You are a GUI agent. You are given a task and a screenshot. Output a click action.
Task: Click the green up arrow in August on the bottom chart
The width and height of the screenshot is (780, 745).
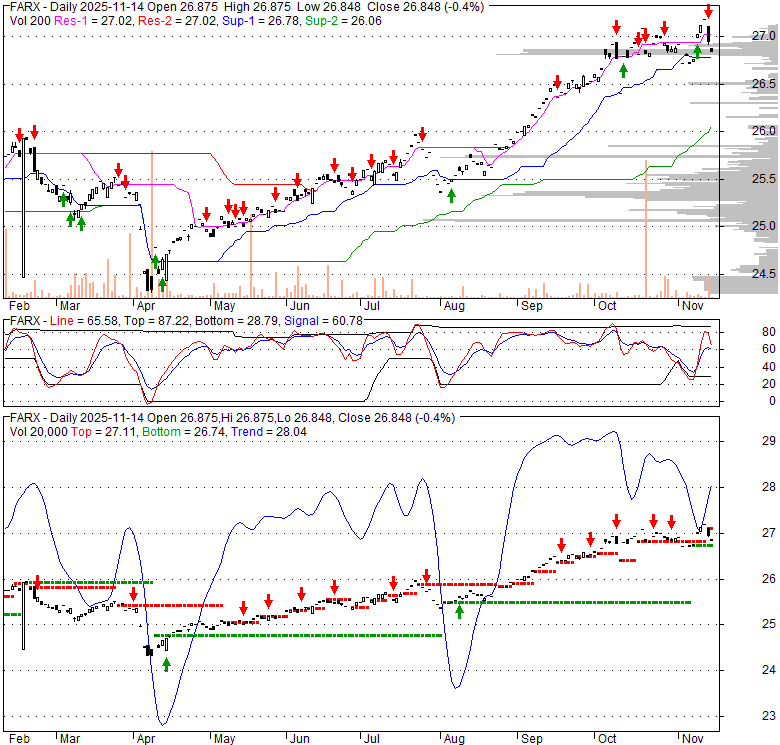[459, 610]
